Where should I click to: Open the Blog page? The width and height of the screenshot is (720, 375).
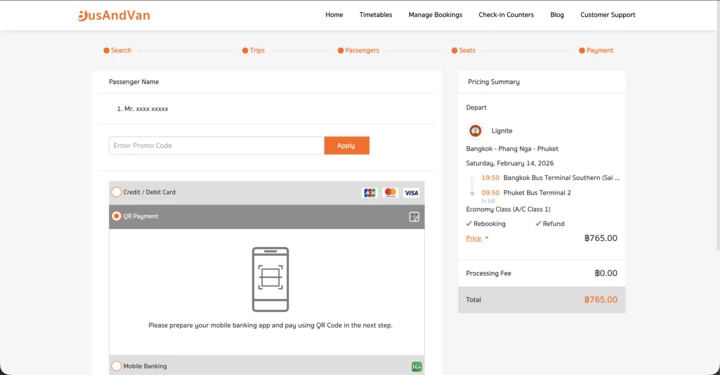tap(557, 15)
